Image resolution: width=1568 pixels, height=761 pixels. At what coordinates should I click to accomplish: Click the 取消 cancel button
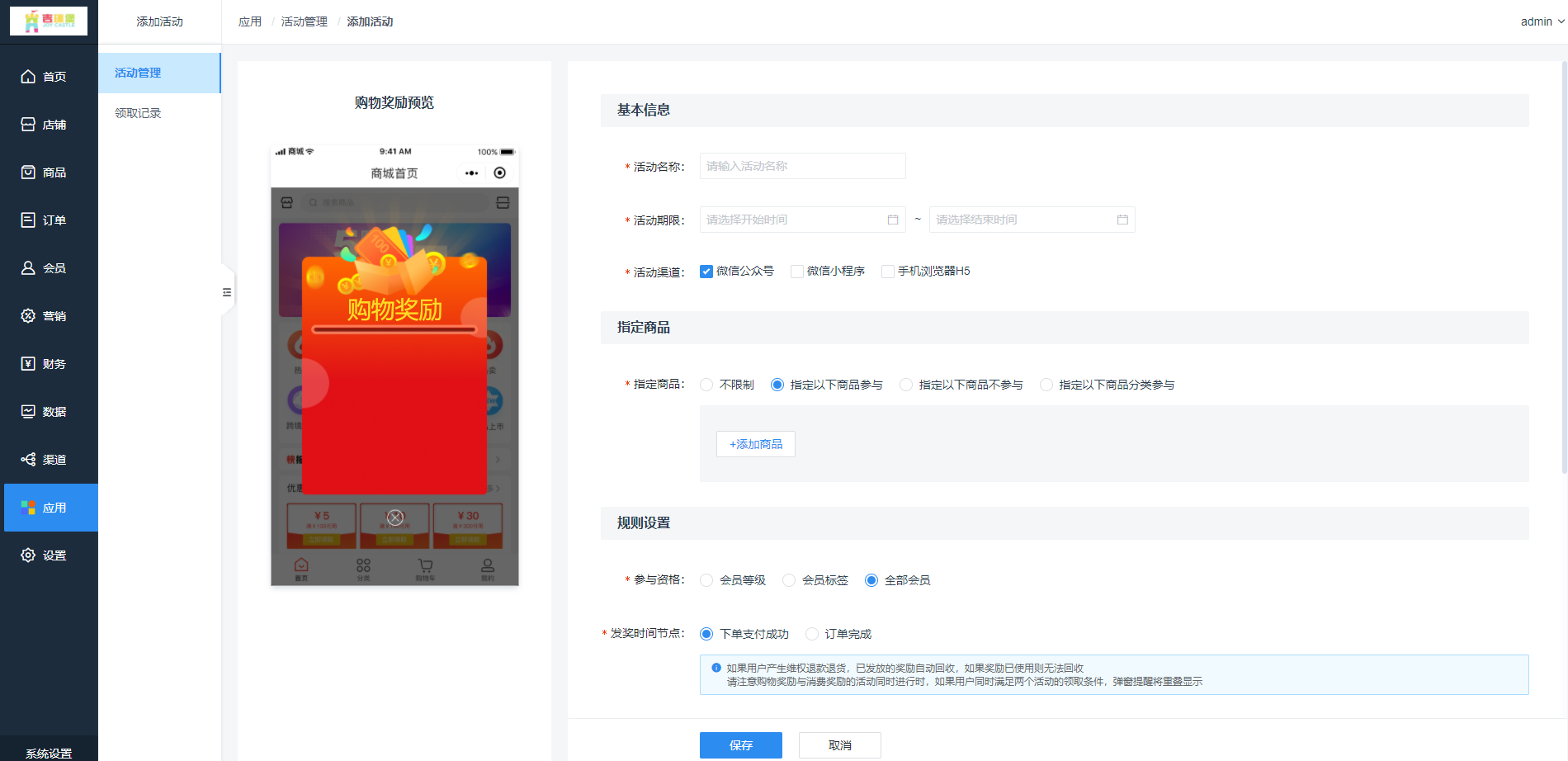point(840,745)
